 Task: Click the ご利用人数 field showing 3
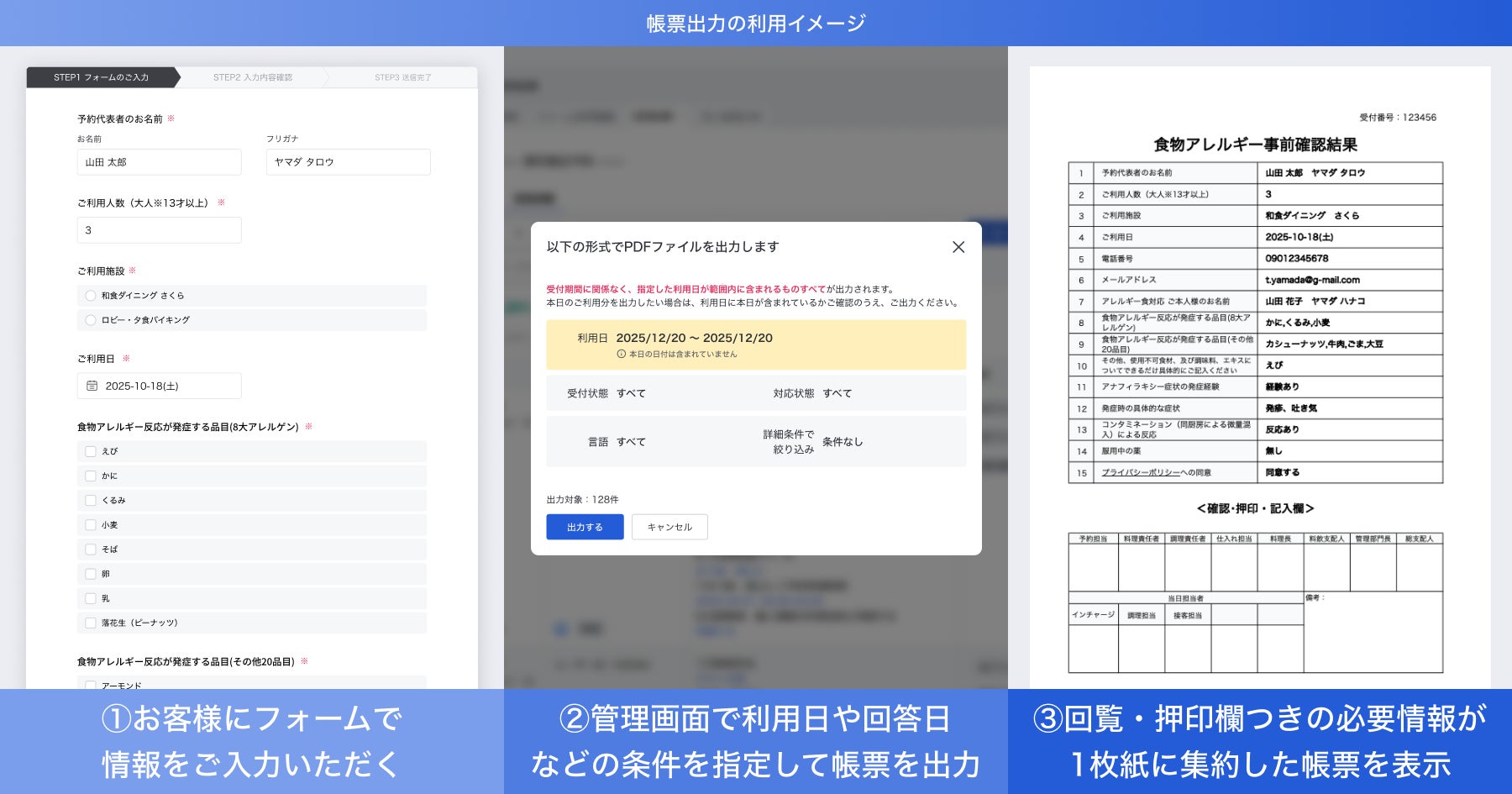click(x=160, y=230)
